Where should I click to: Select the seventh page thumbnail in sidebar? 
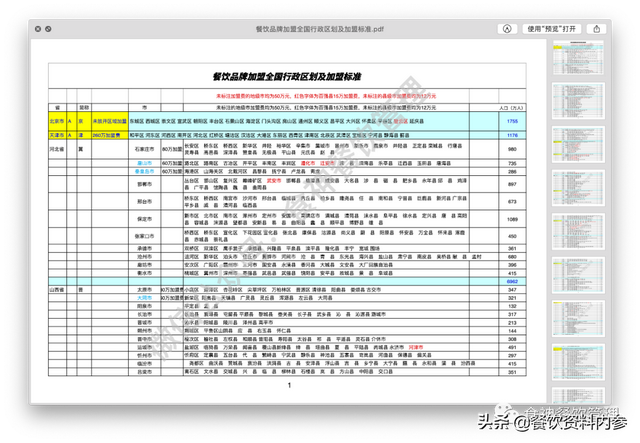578,318
